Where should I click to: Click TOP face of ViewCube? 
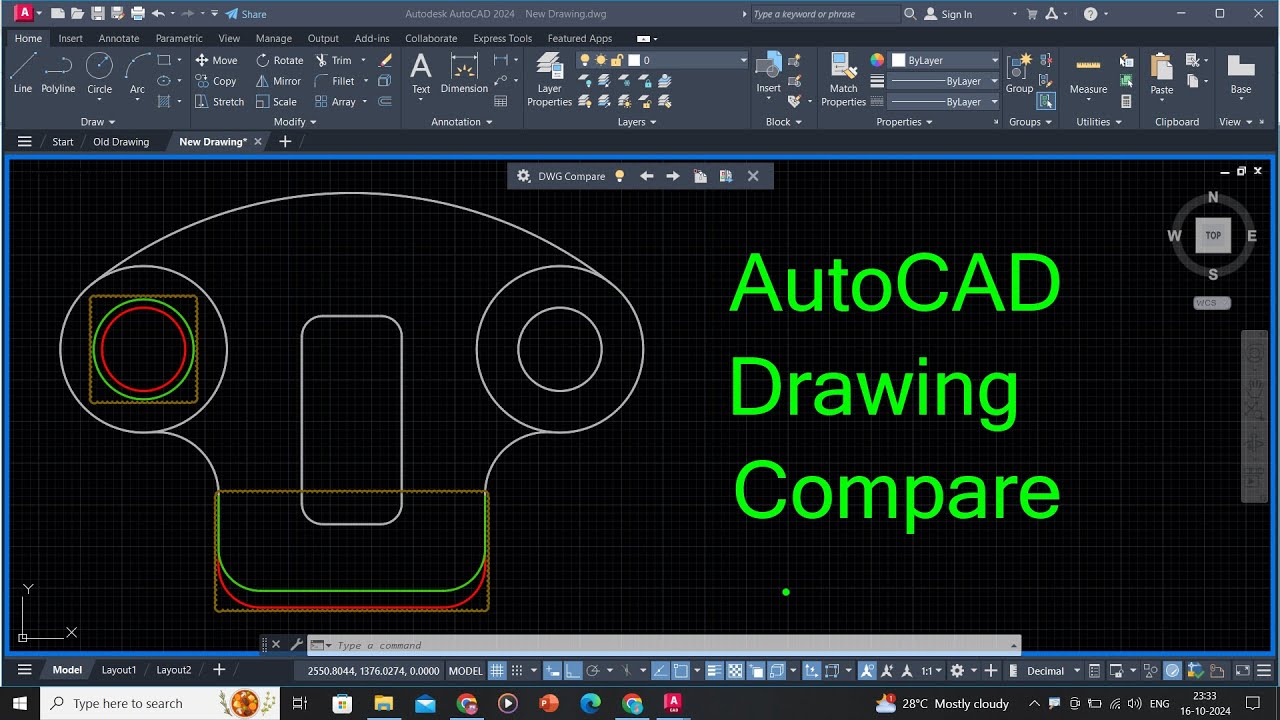tap(1213, 236)
